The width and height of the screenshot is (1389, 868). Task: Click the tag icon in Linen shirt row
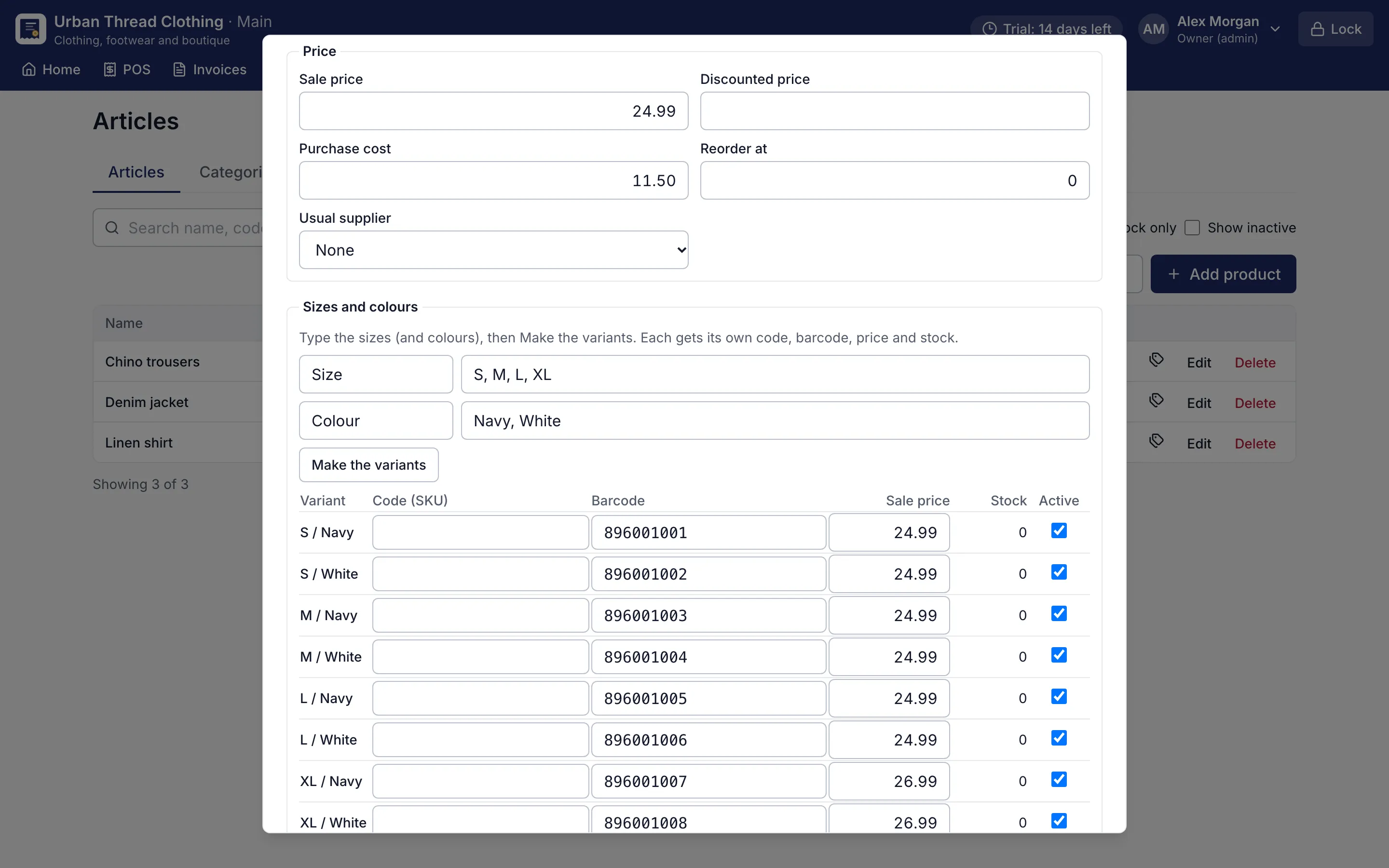[x=1157, y=441]
